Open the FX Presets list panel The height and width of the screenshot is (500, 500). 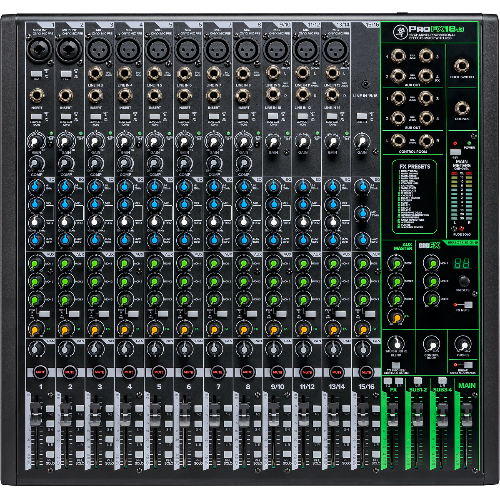pos(415,197)
